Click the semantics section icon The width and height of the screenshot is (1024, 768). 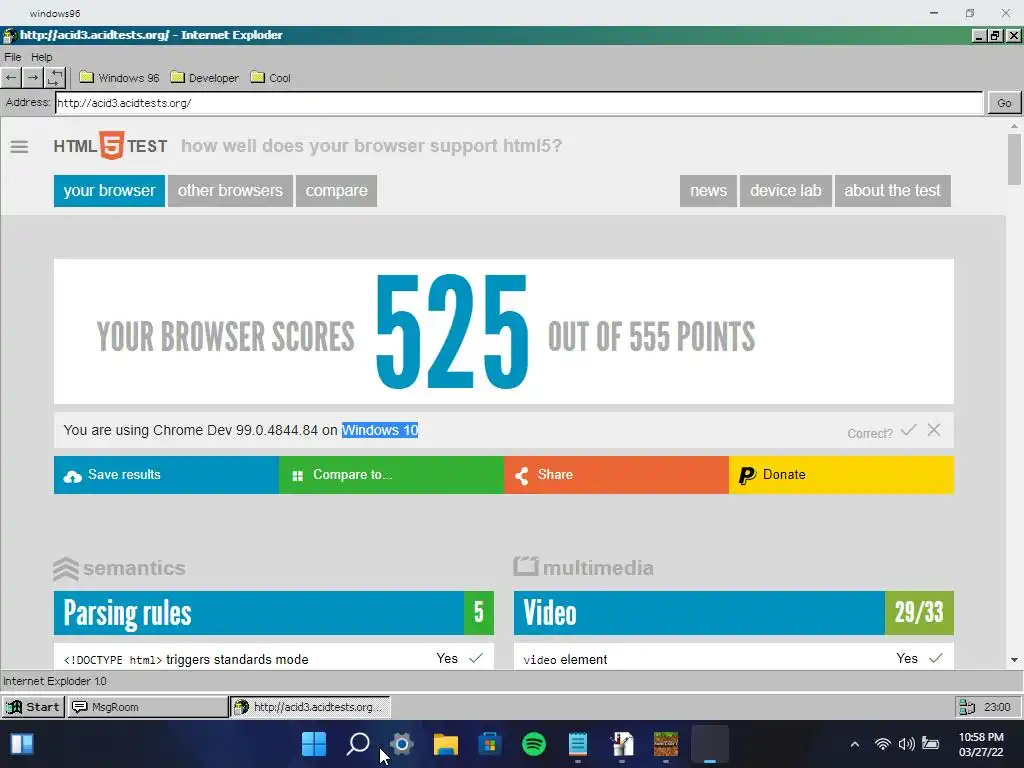coord(65,568)
